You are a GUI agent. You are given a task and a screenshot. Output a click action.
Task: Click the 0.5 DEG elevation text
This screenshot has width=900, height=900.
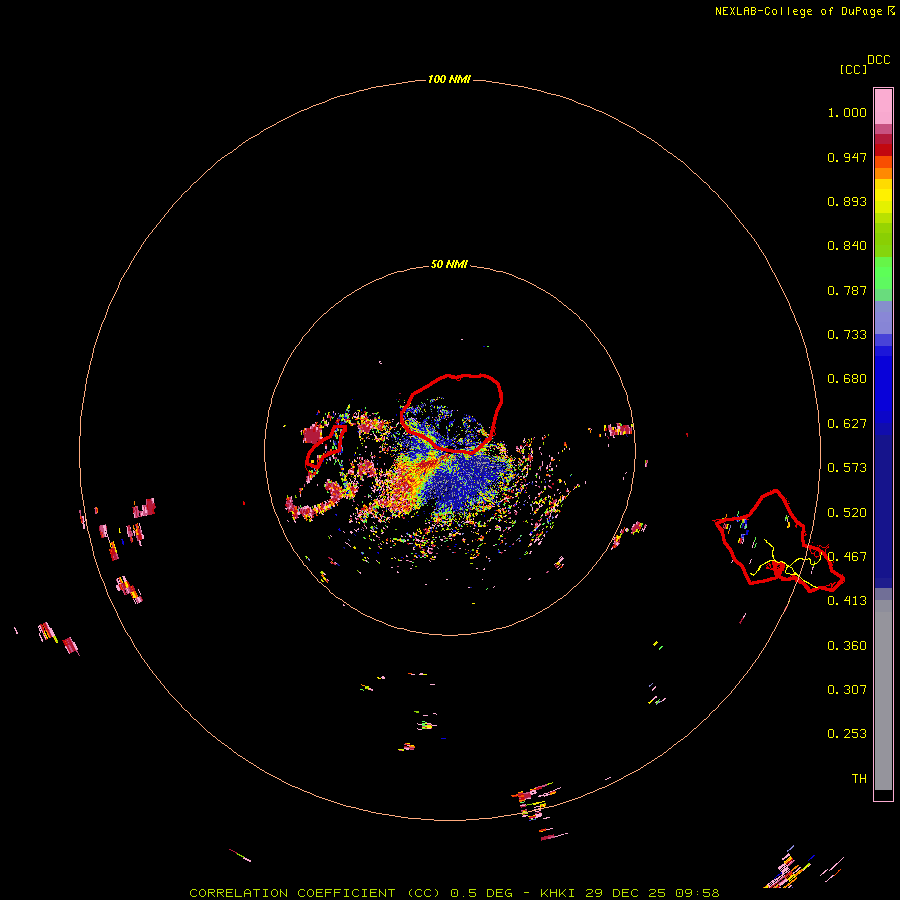click(482, 893)
